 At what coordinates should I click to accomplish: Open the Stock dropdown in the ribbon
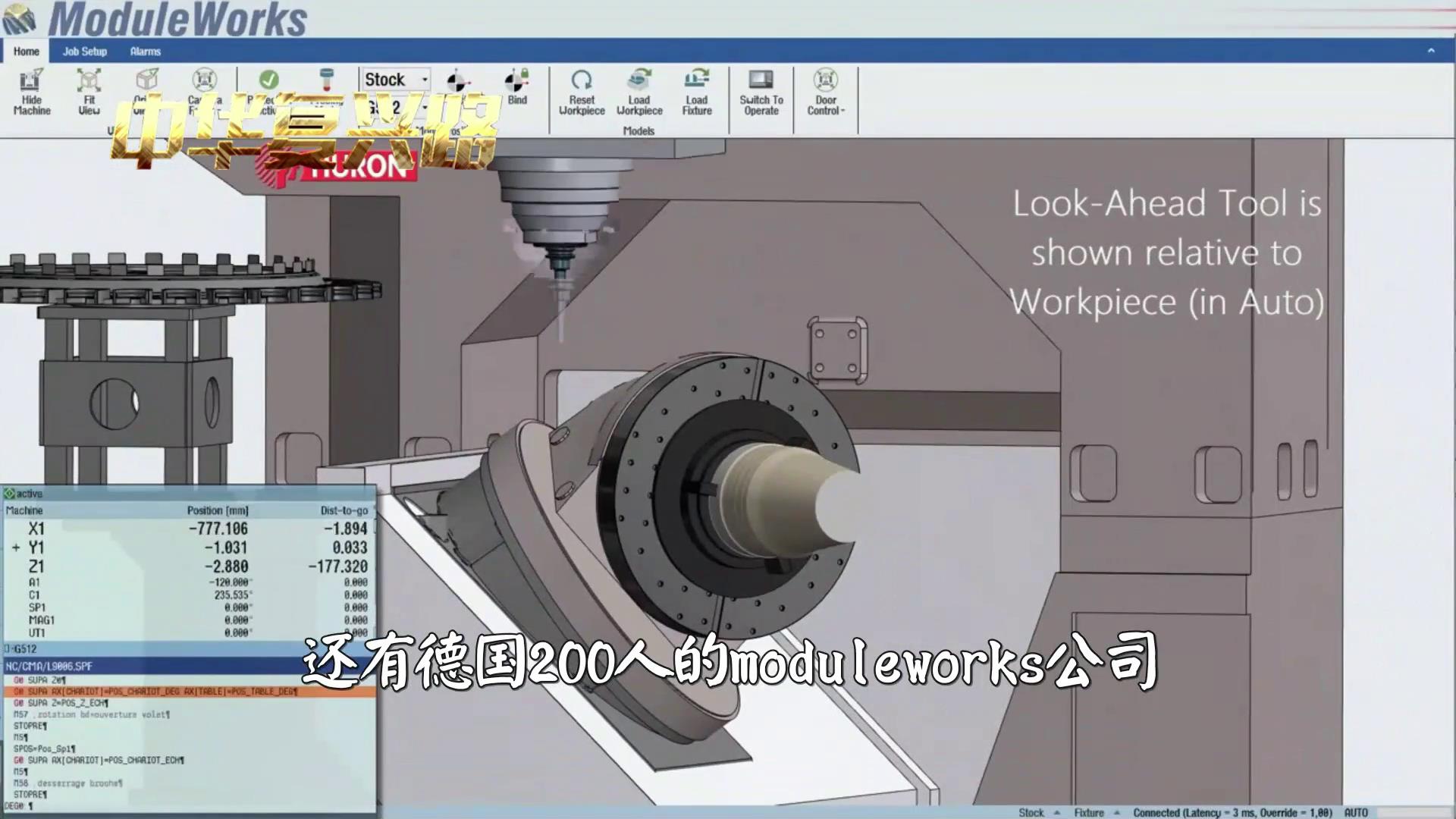click(x=425, y=80)
